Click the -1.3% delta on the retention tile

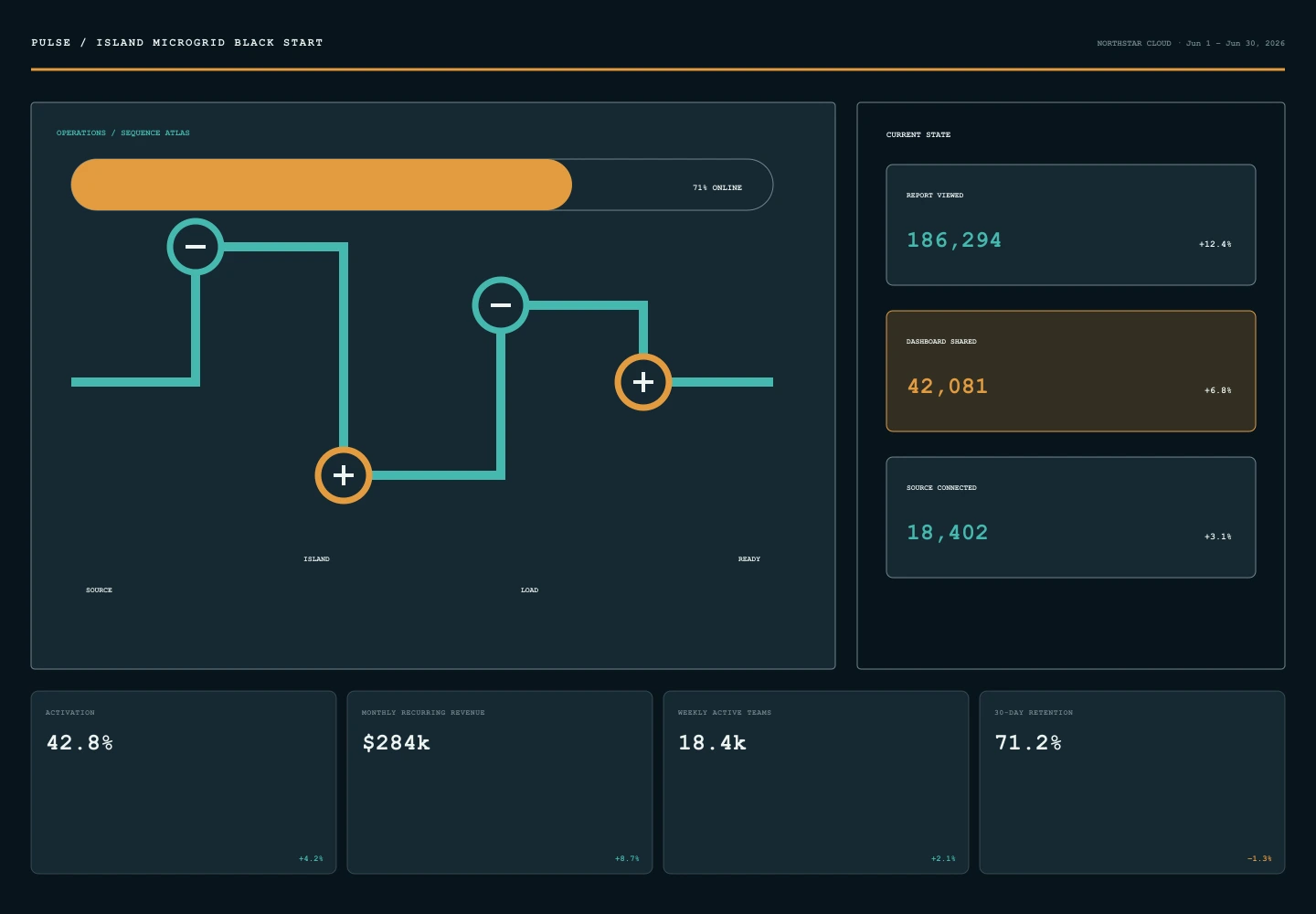click(1260, 858)
